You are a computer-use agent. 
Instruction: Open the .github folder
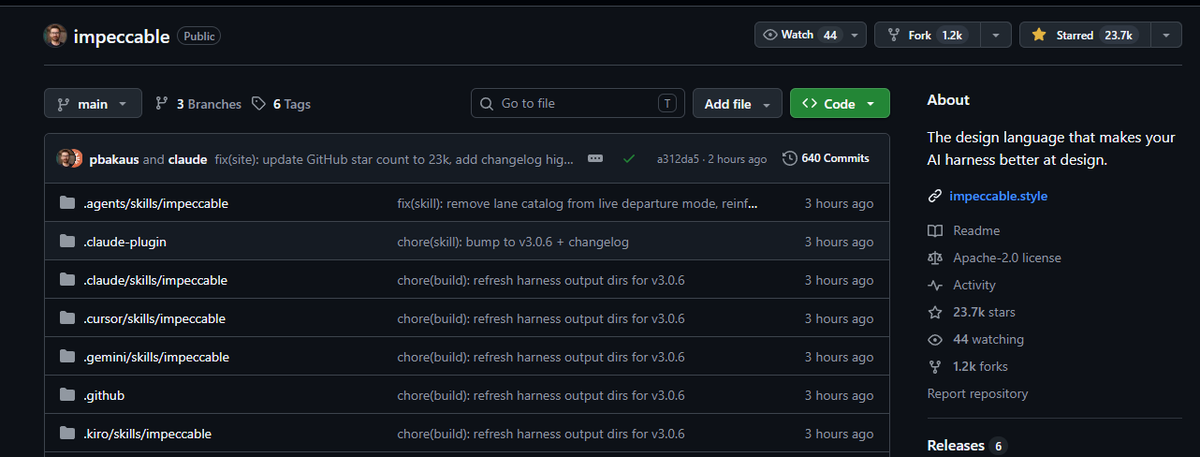[x=104, y=396]
